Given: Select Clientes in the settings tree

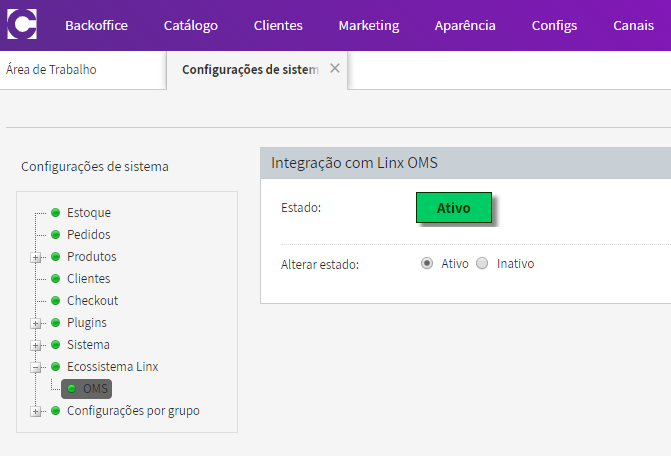Looking at the screenshot, I should tap(89, 278).
